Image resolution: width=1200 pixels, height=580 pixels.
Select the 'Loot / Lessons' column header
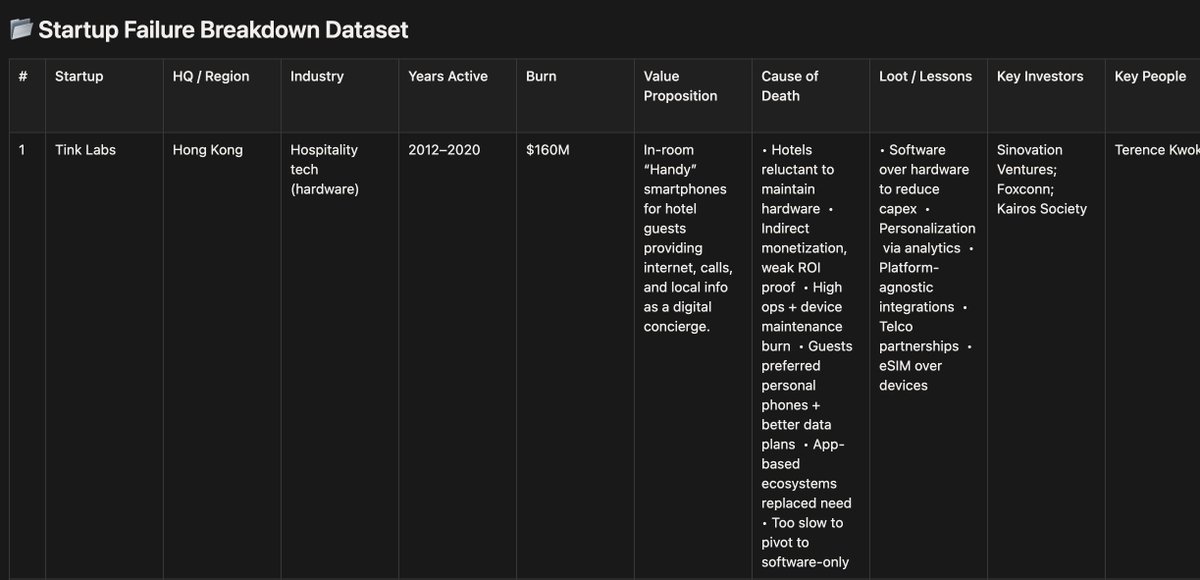point(930,95)
